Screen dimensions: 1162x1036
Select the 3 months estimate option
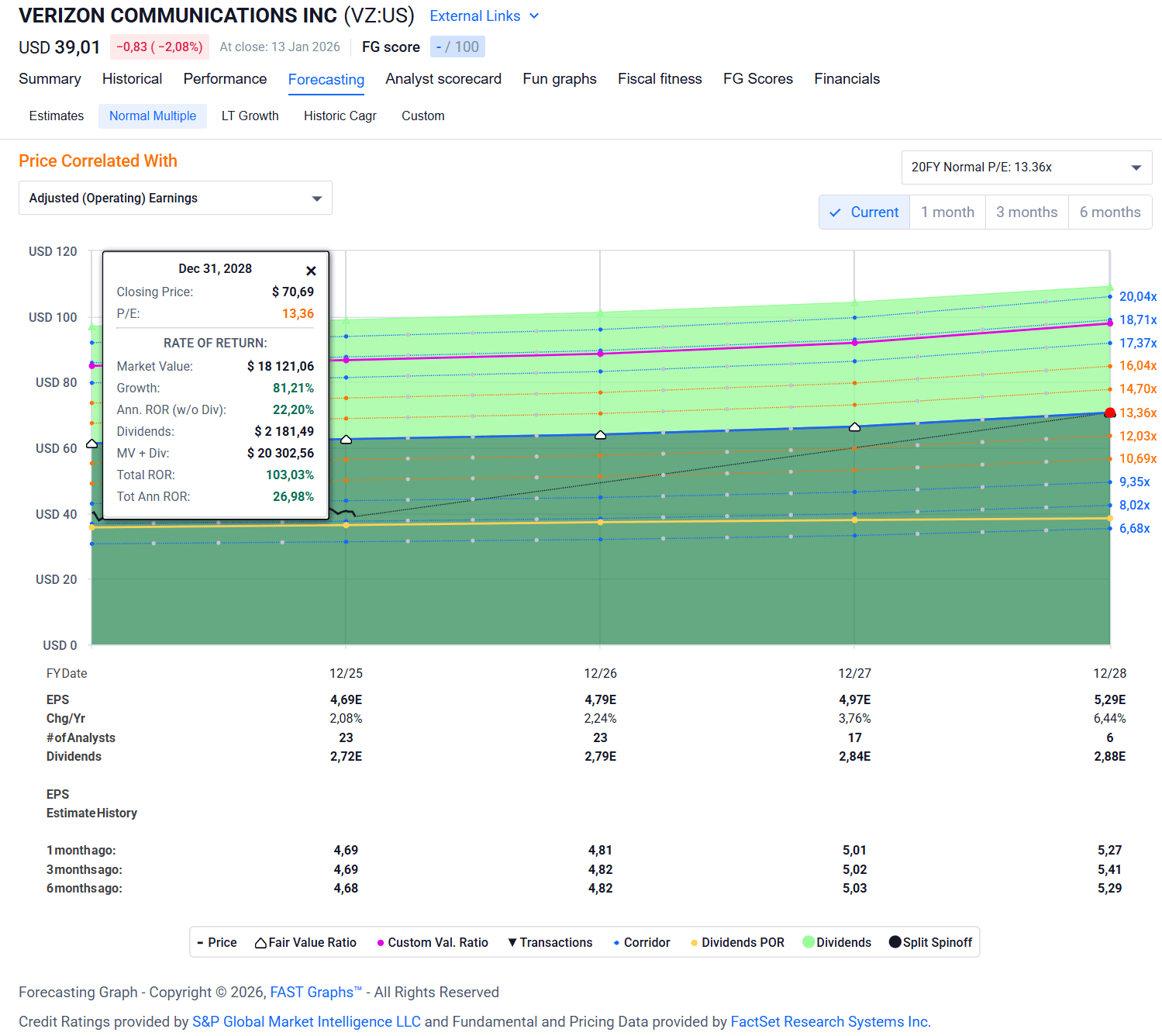pyautogui.click(x=1027, y=212)
